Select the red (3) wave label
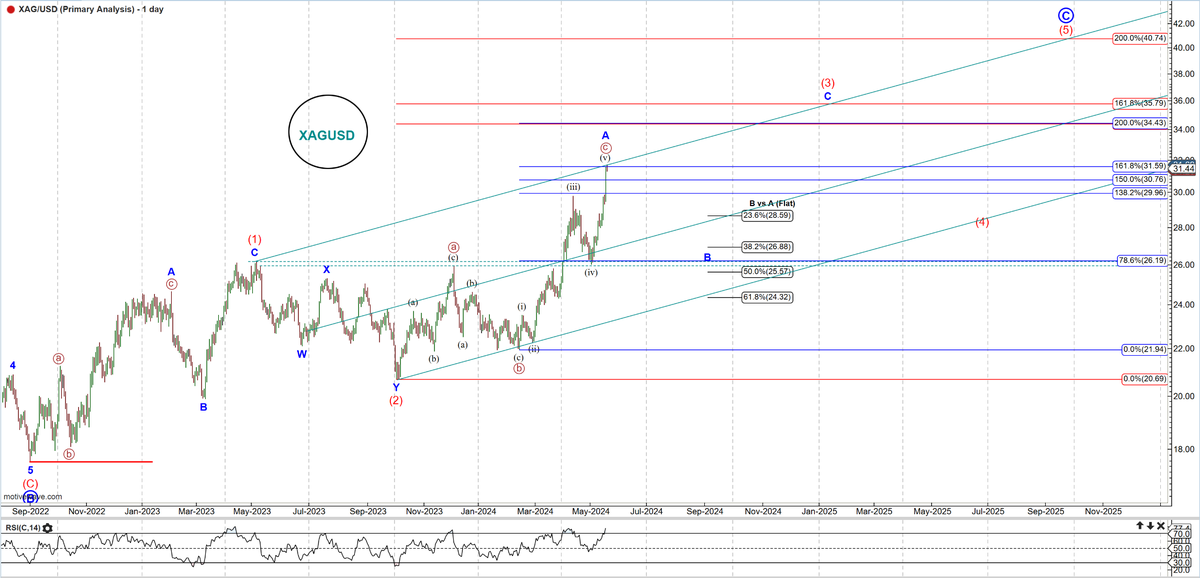The height and width of the screenshot is (578, 1200). 828,83
